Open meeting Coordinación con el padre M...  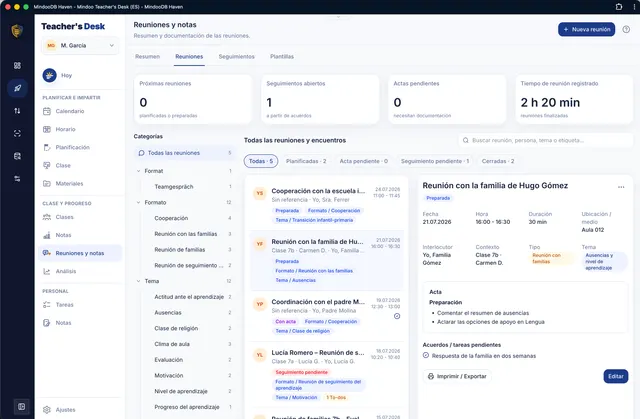327,316
